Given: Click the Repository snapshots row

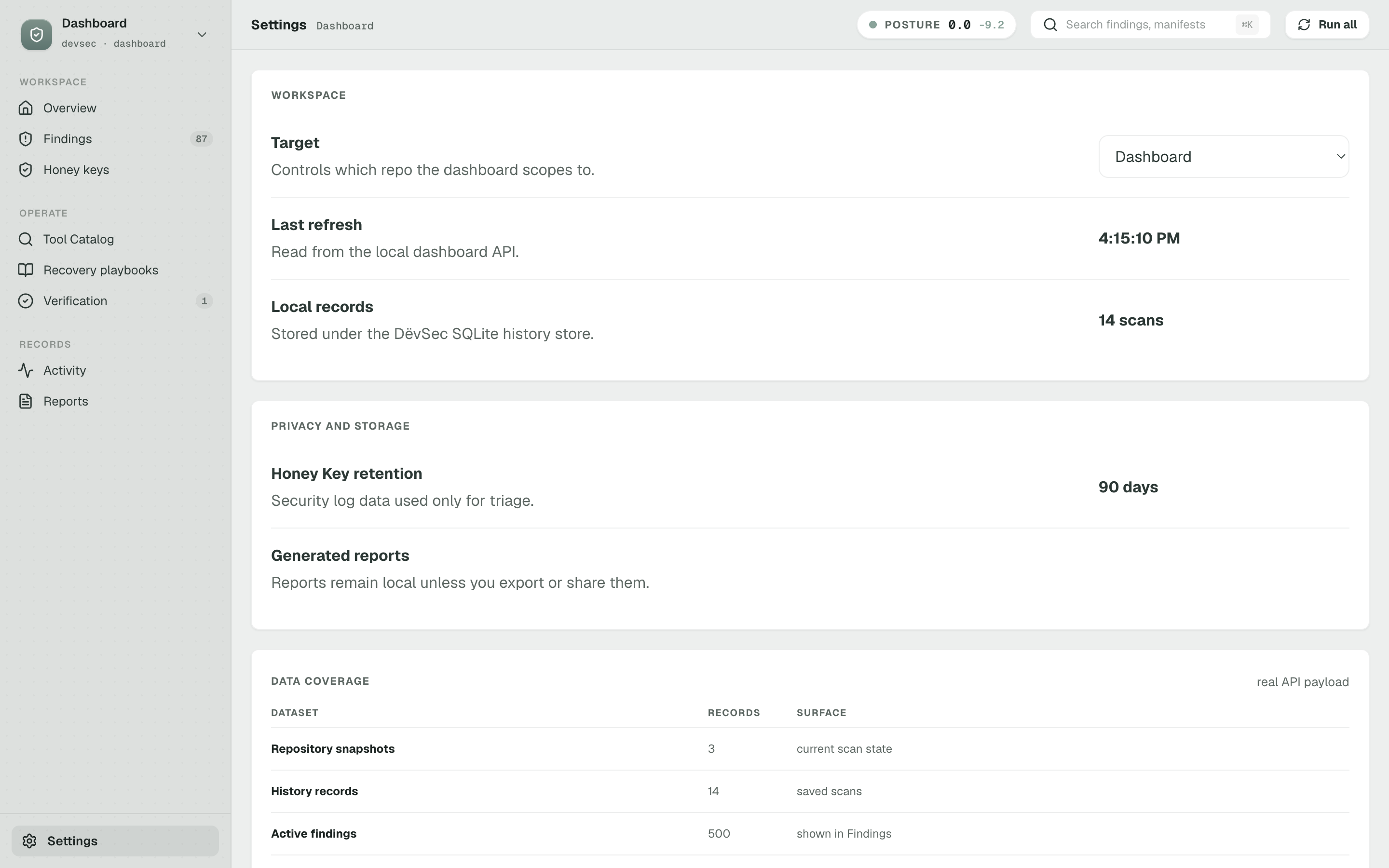Looking at the screenshot, I should point(810,749).
